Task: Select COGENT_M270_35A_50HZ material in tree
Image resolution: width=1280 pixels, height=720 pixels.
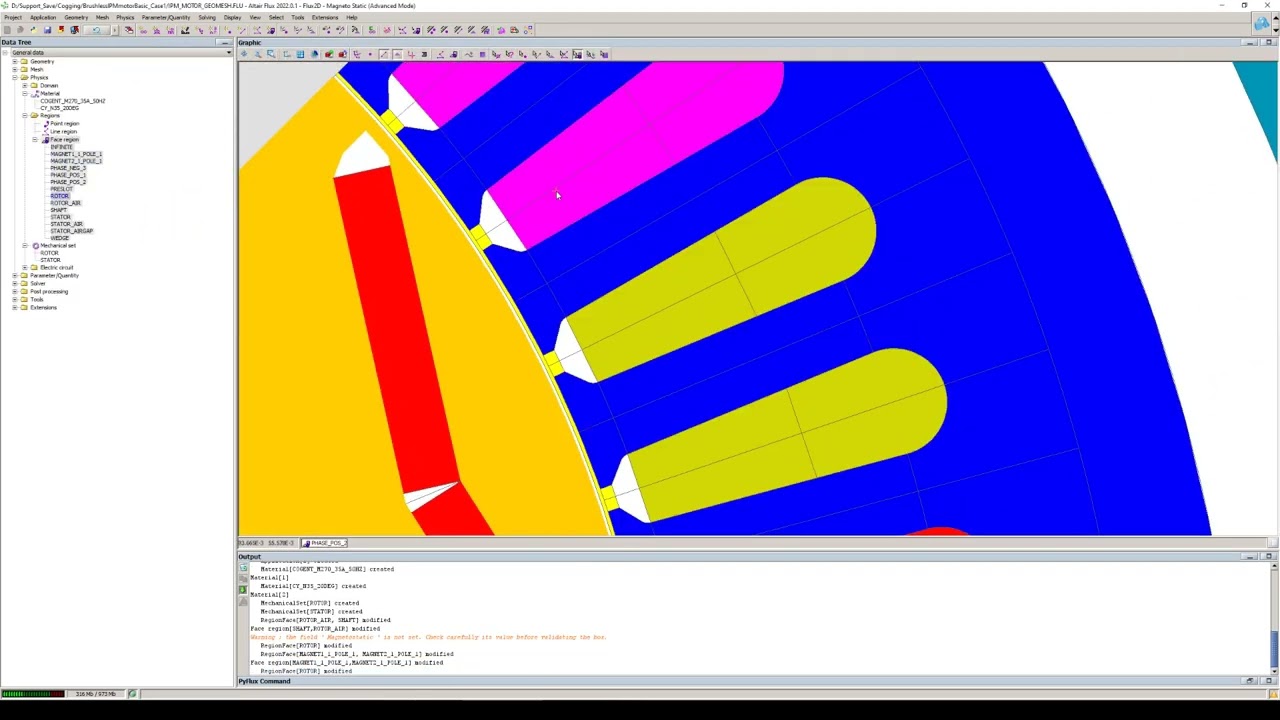Action: [x=72, y=101]
